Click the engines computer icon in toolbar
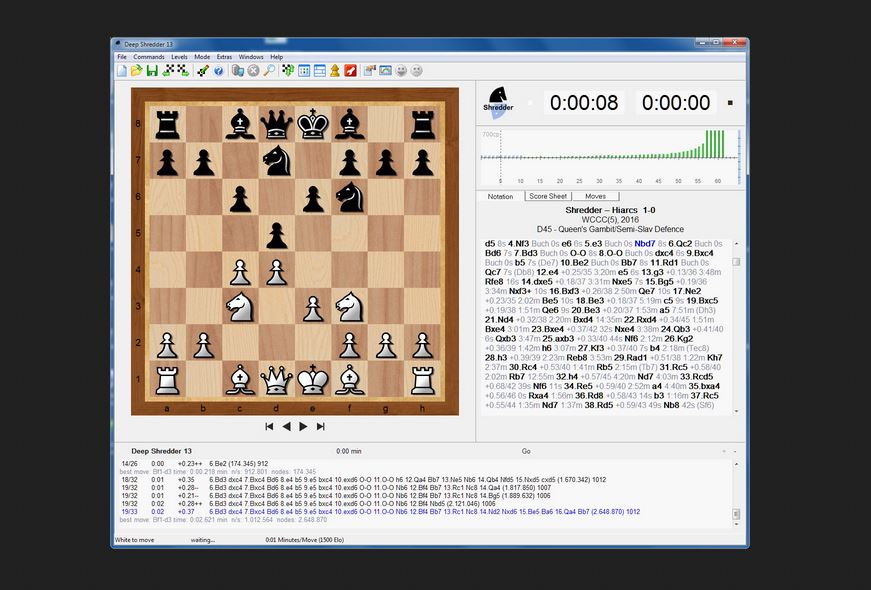The width and height of the screenshot is (871, 590). click(x=238, y=71)
